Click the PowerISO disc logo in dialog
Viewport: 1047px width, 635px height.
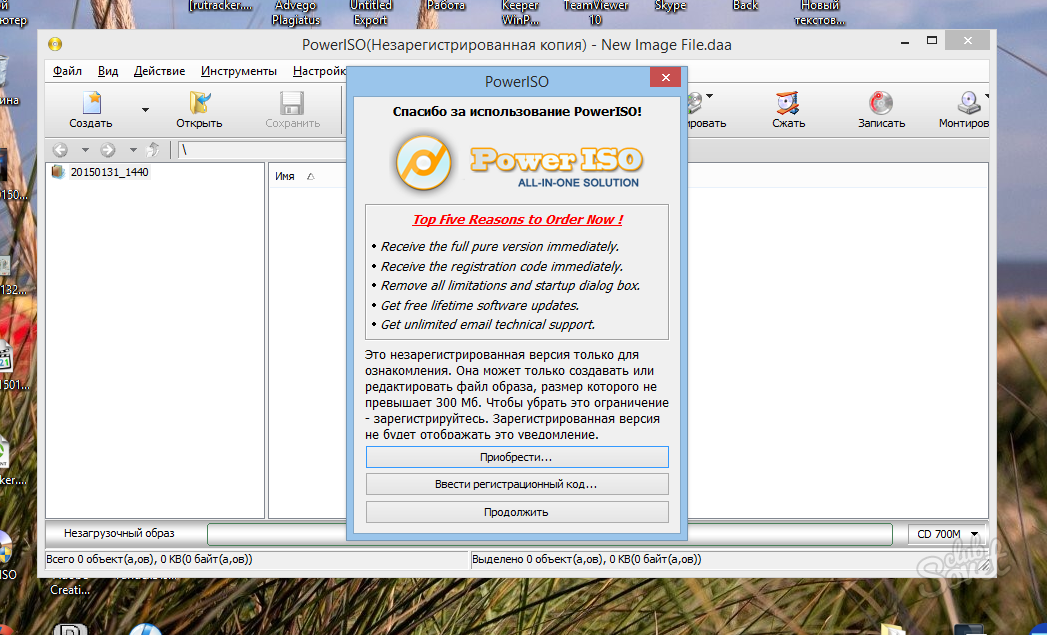tap(423, 162)
